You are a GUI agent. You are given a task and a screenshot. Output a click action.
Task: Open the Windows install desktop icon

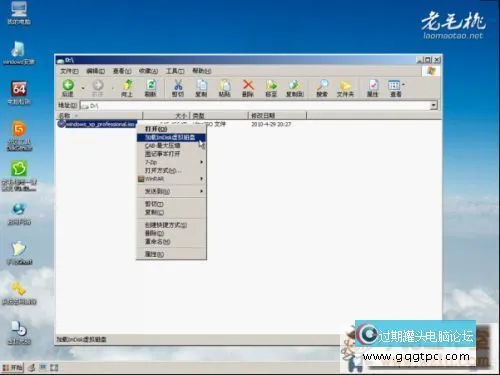coord(18,49)
